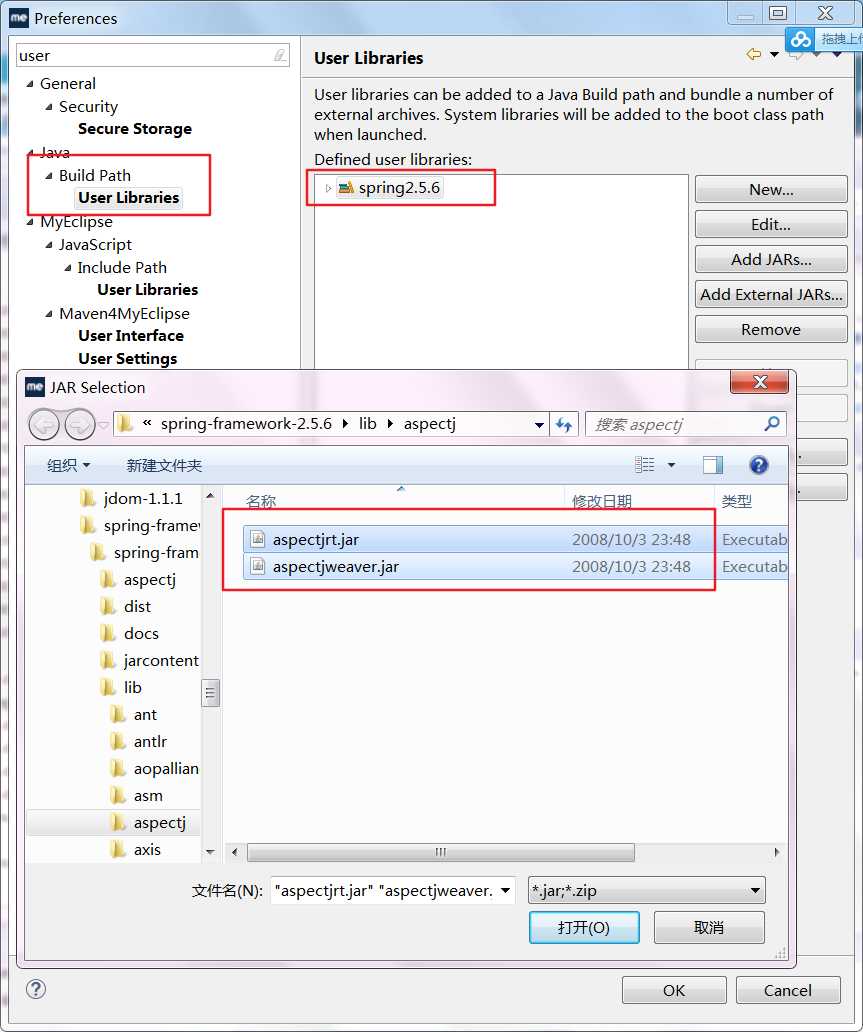Click 取消 cancel button in JAR Selection
Viewport: 863px width, 1032px height.
pyautogui.click(x=709, y=927)
